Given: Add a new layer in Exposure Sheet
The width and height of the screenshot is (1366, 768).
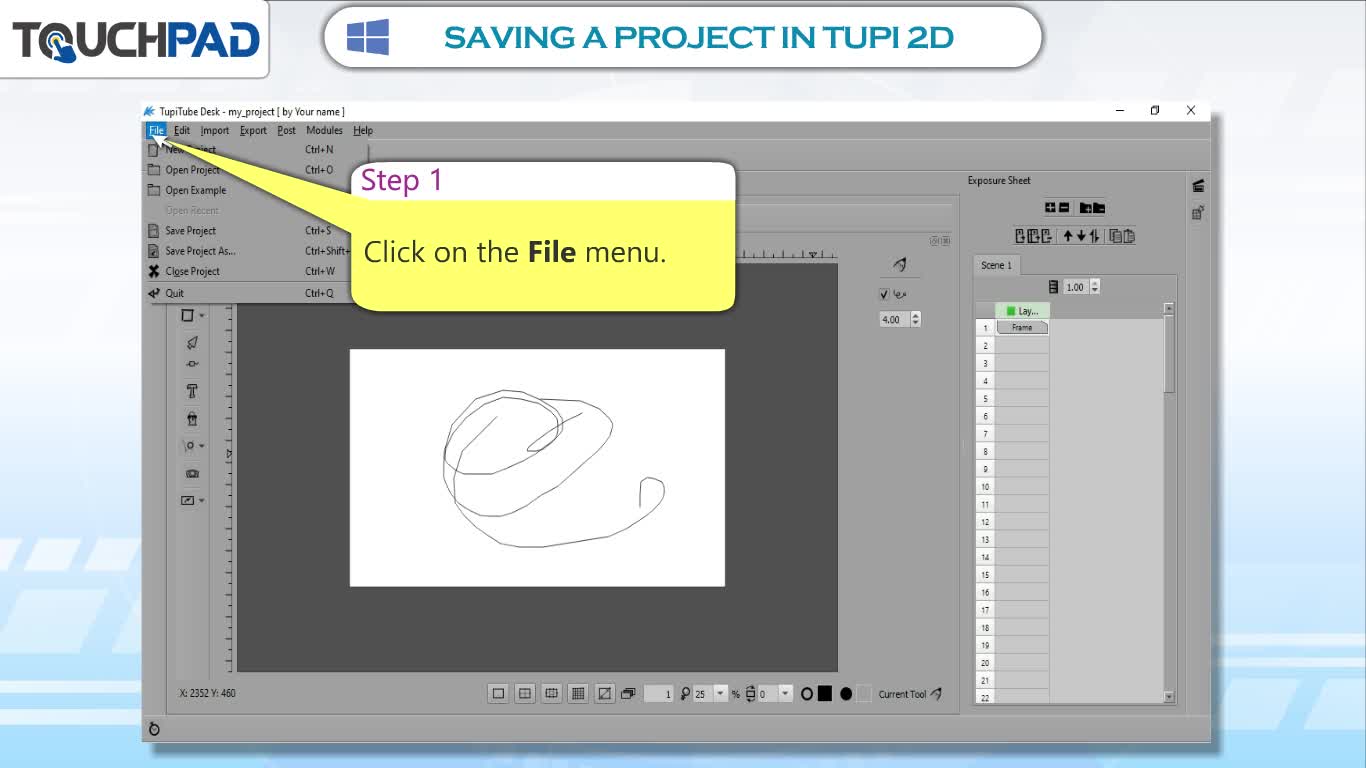Looking at the screenshot, I should (1051, 208).
